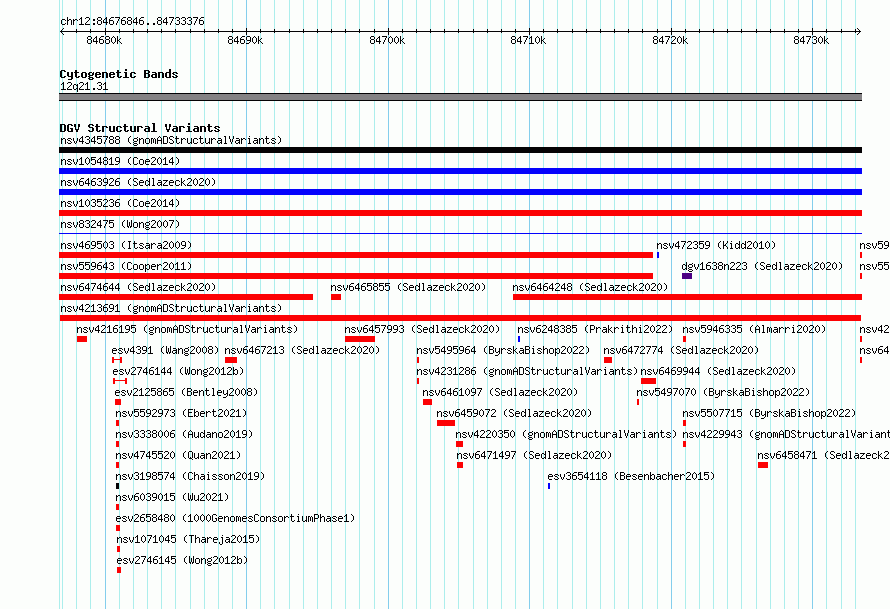890x609 pixels.
Task: Select nsv6459072 (Sedlazeck2020) label
Action: pos(514,413)
